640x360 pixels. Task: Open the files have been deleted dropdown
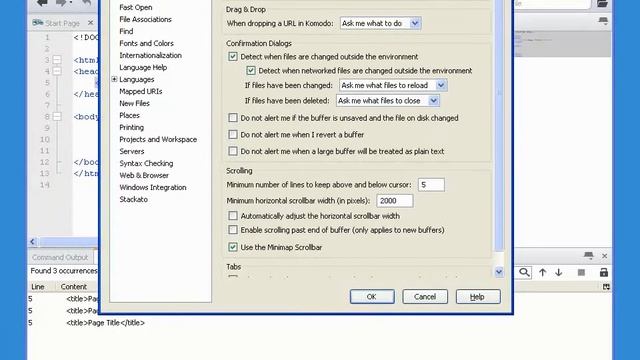[x=388, y=100]
